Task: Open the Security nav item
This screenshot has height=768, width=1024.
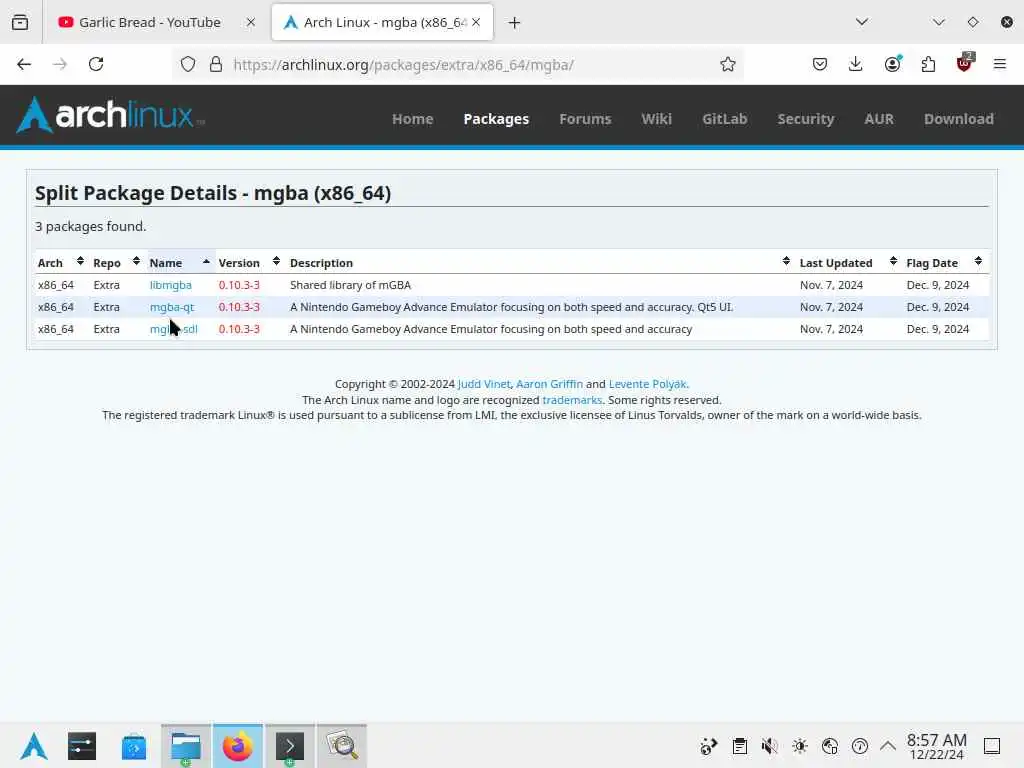Action: (806, 119)
